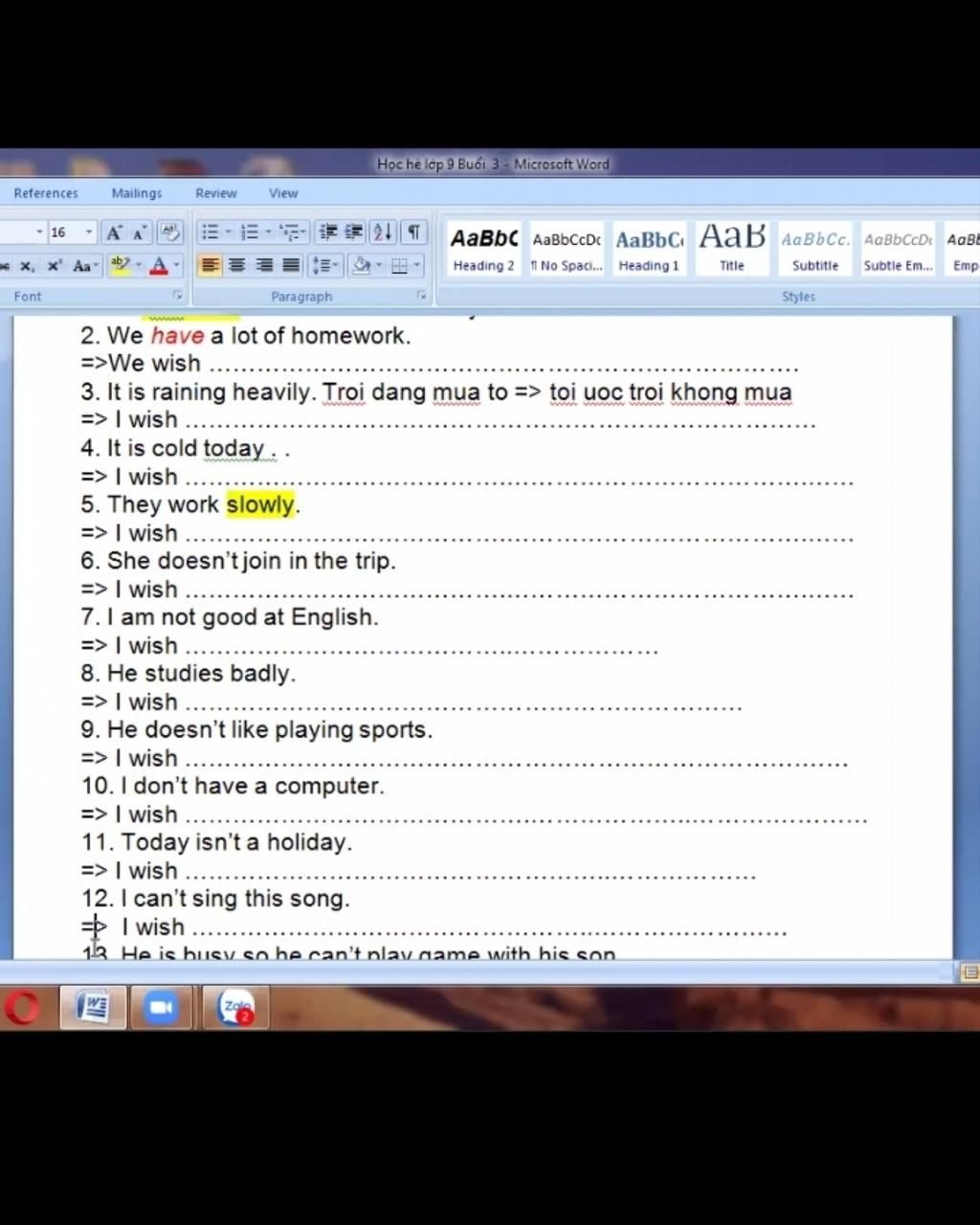Click in line "7. I am not good at English."
The width and height of the screenshot is (980, 1225).
point(230,617)
